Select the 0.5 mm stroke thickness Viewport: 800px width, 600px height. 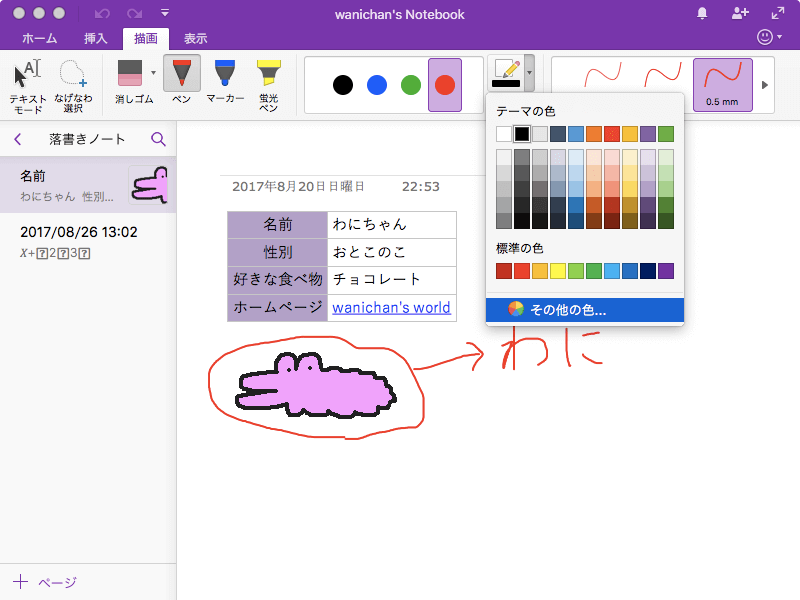tap(722, 85)
